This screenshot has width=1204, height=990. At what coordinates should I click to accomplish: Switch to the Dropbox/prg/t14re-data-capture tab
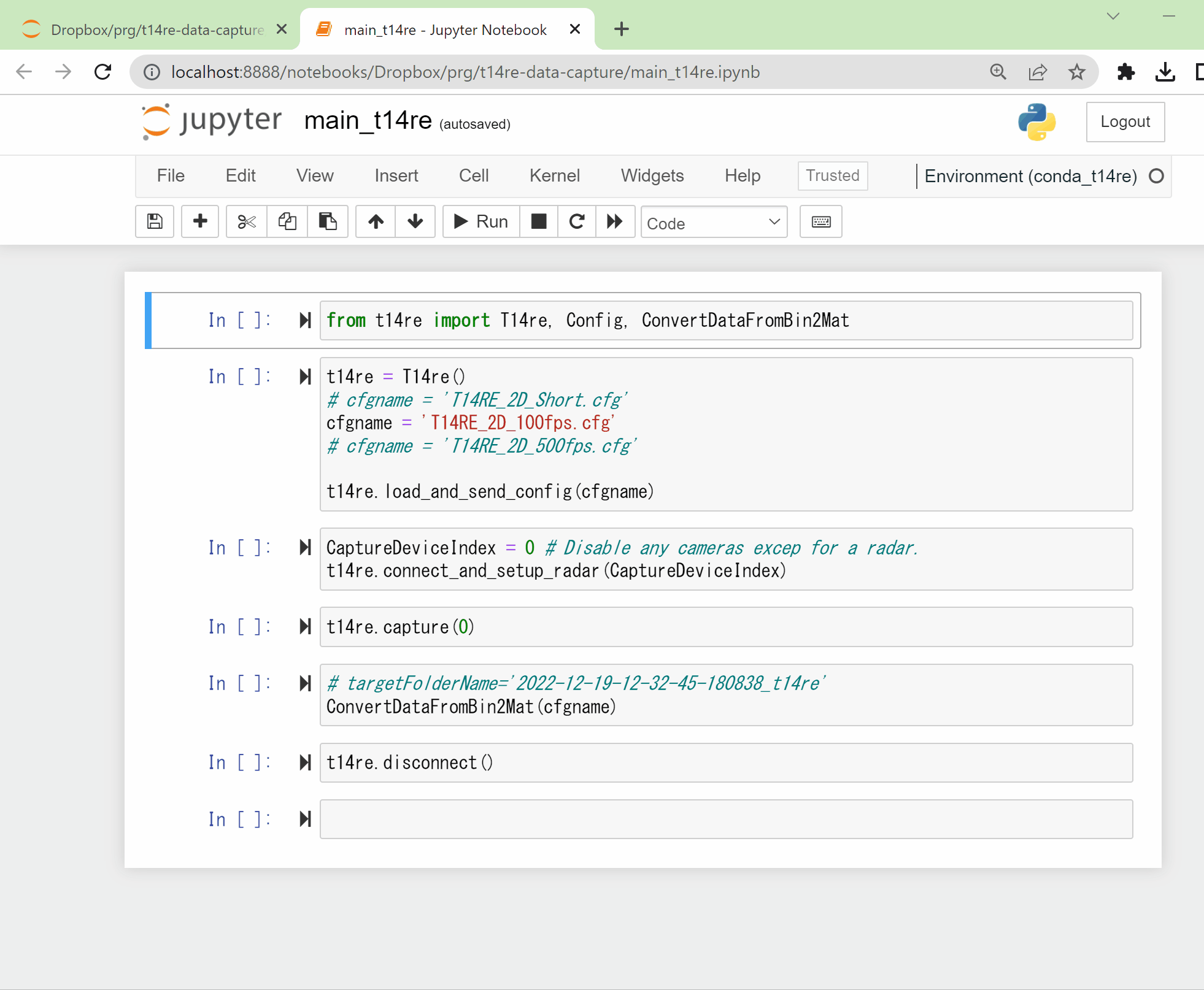tap(157, 29)
